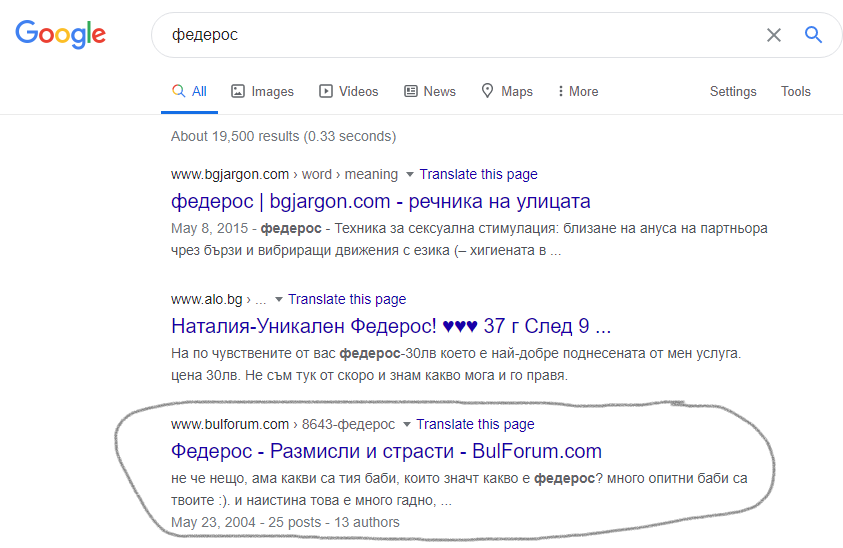Click the May 23, 2004 - 25 posts text
The image size is (843, 548).
(285, 522)
